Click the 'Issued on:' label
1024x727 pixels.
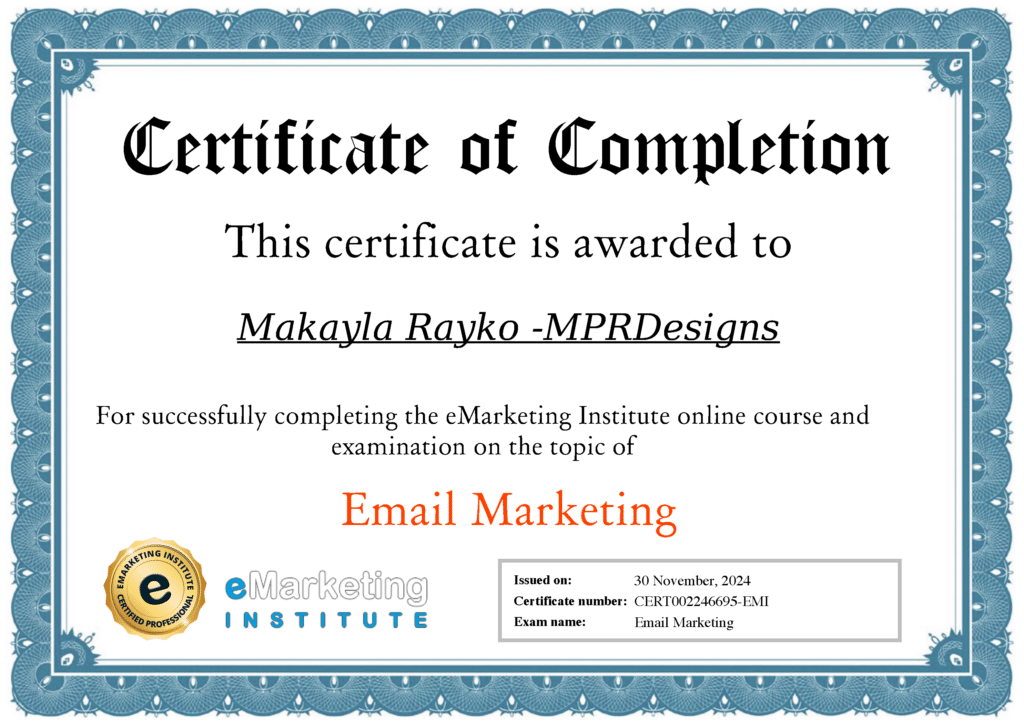click(542, 580)
